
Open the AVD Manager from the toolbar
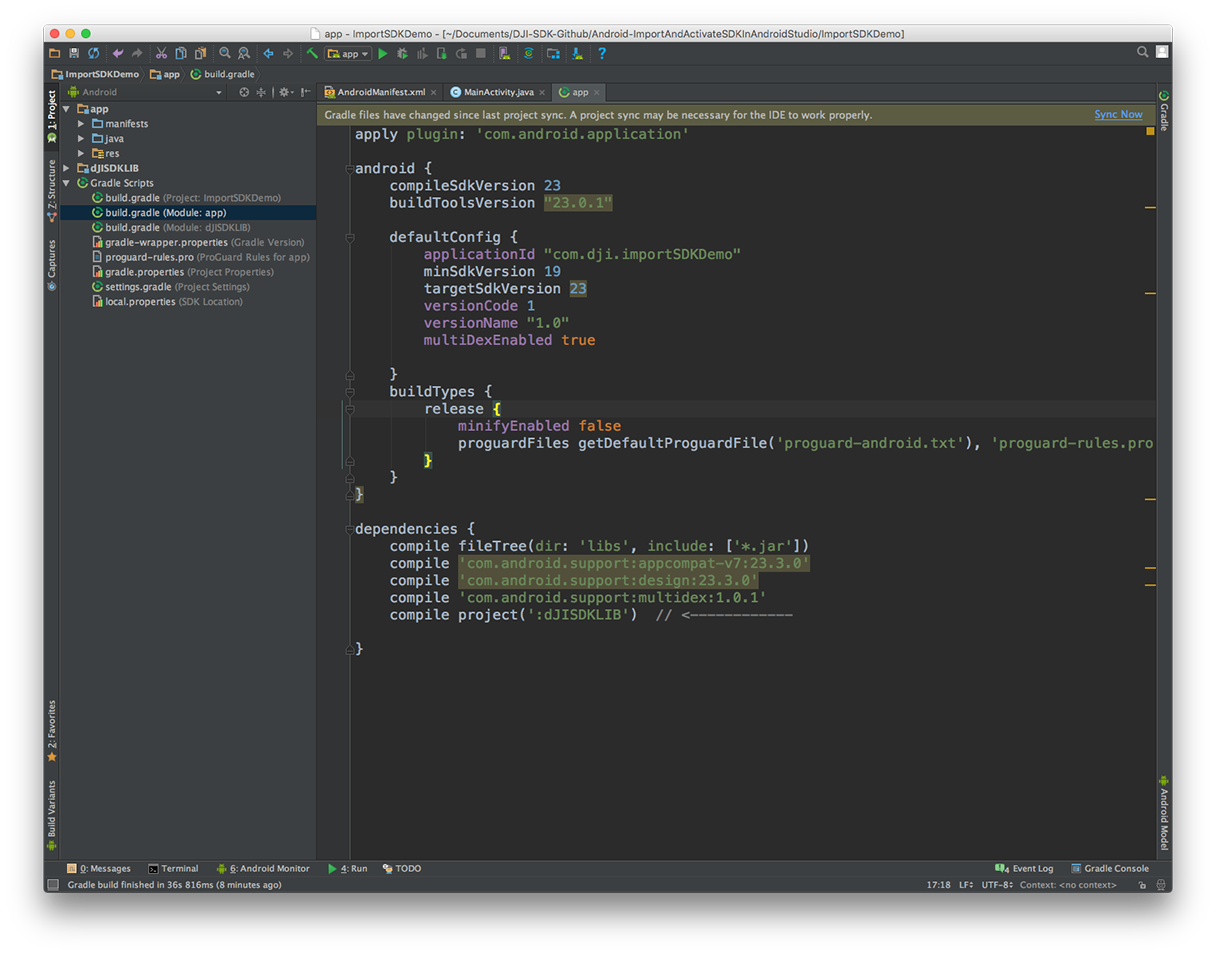502,54
